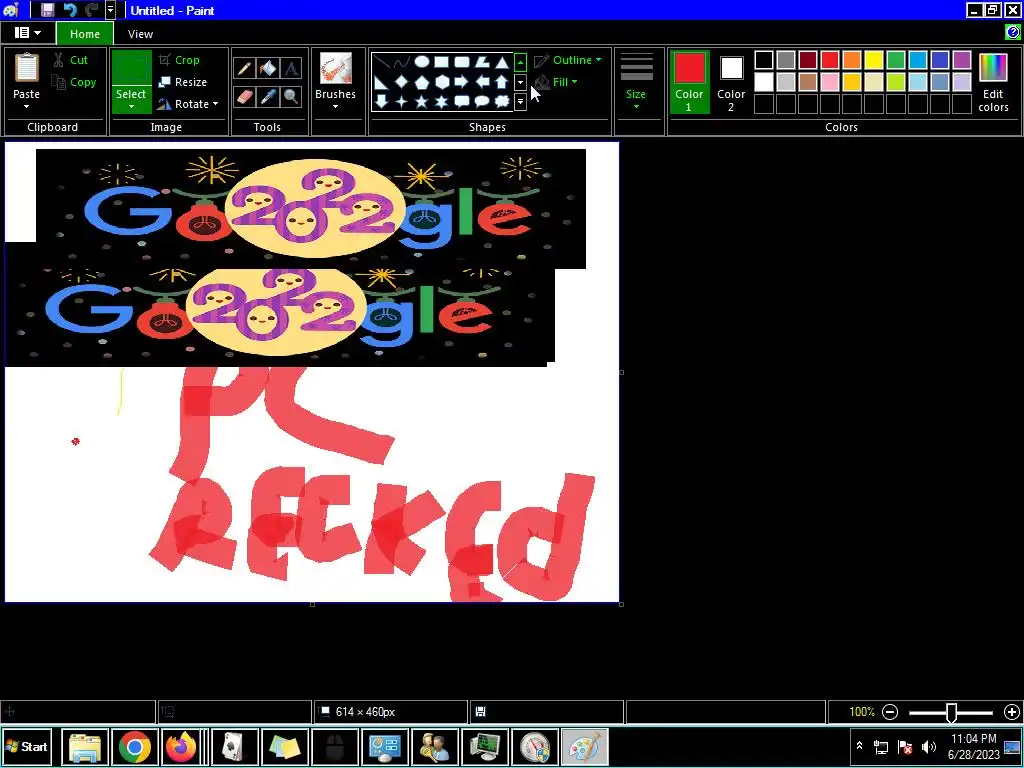Image resolution: width=1024 pixels, height=768 pixels.
Task: Click the Paste clipboard icon
Action: click(27, 68)
